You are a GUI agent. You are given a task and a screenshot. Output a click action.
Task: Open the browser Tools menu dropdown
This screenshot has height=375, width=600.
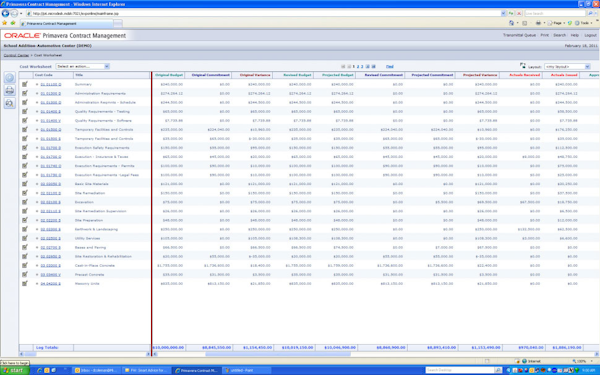pyautogui.click(x=585, y=23)
